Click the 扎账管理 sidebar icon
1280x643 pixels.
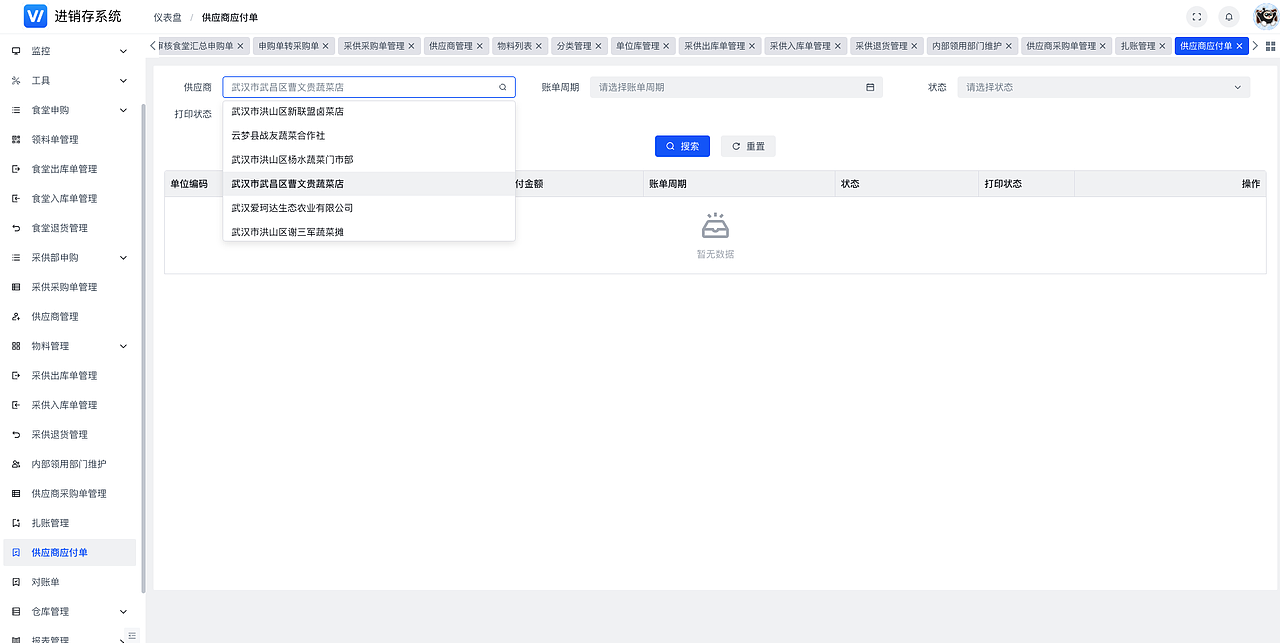coord(16,523)
